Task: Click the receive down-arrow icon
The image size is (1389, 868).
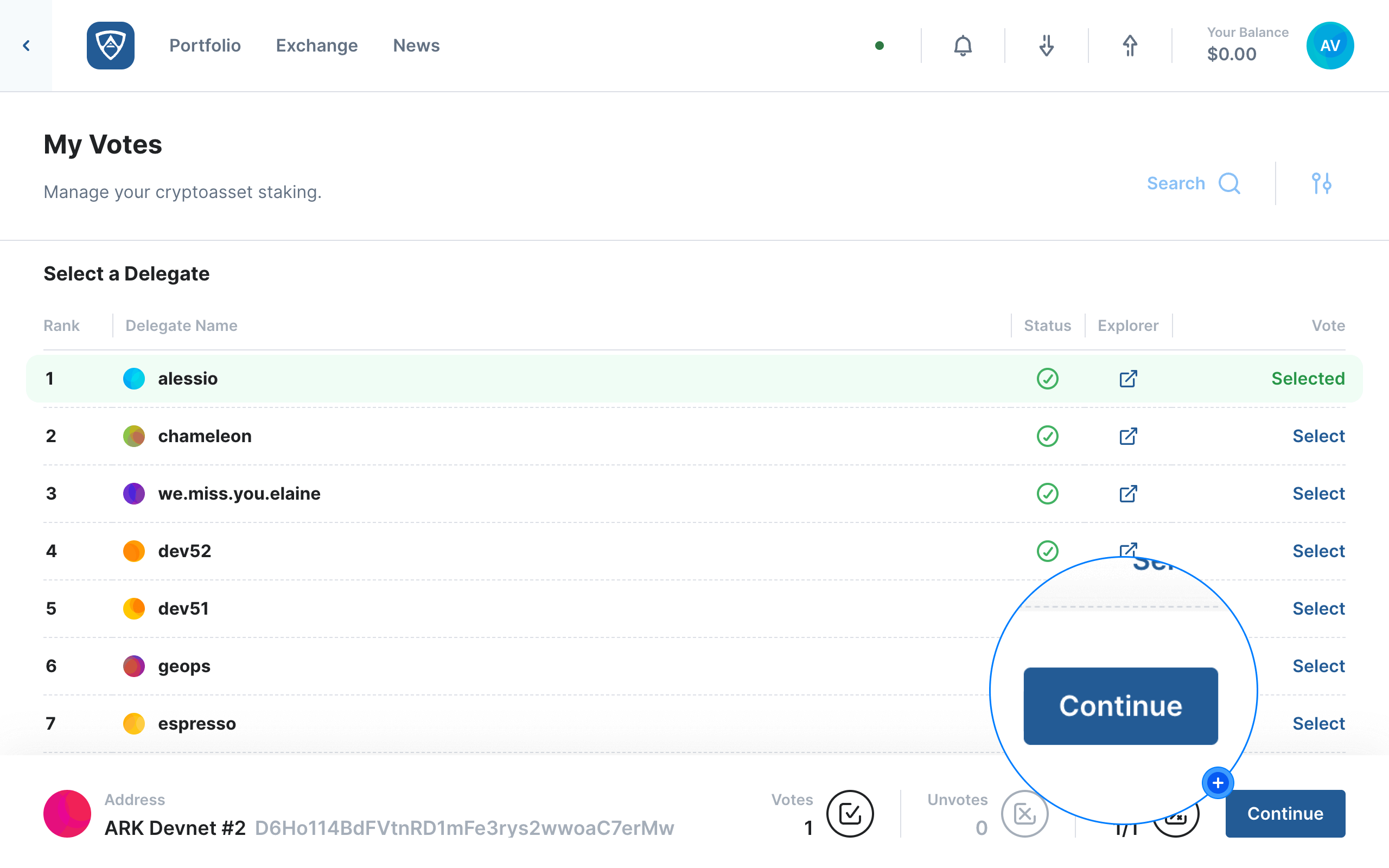Action: coord(1046,46)
